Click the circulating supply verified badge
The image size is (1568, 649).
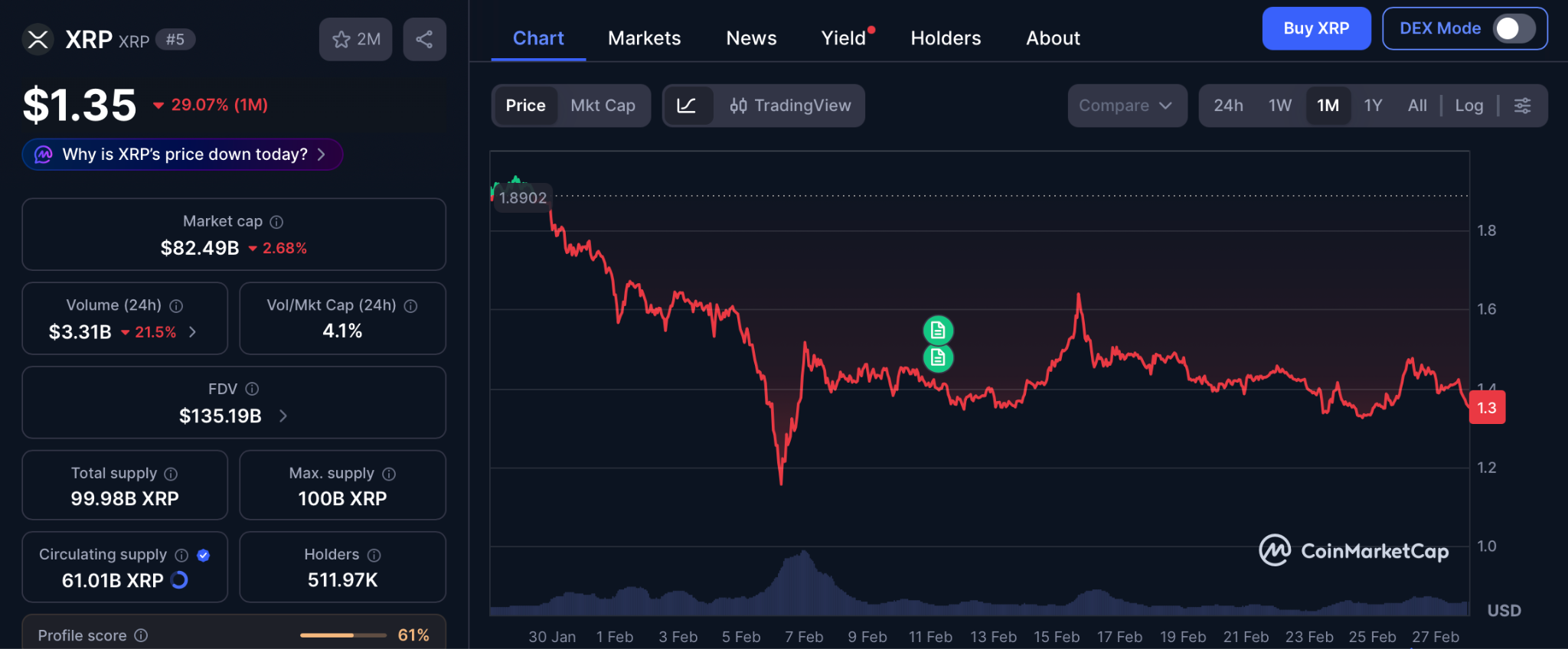click(x=204, y=555)
